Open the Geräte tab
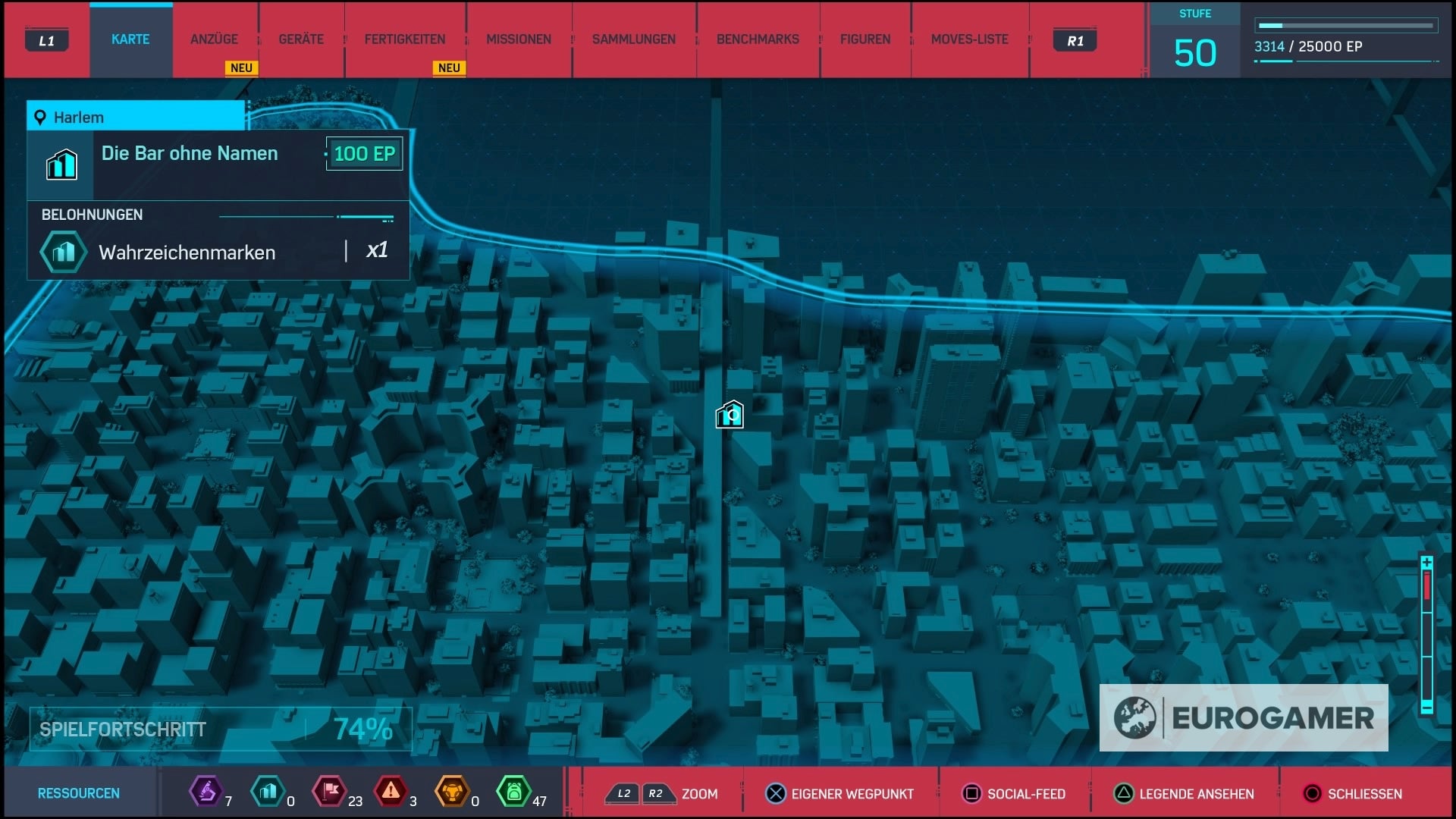 [x=301, y=39]
